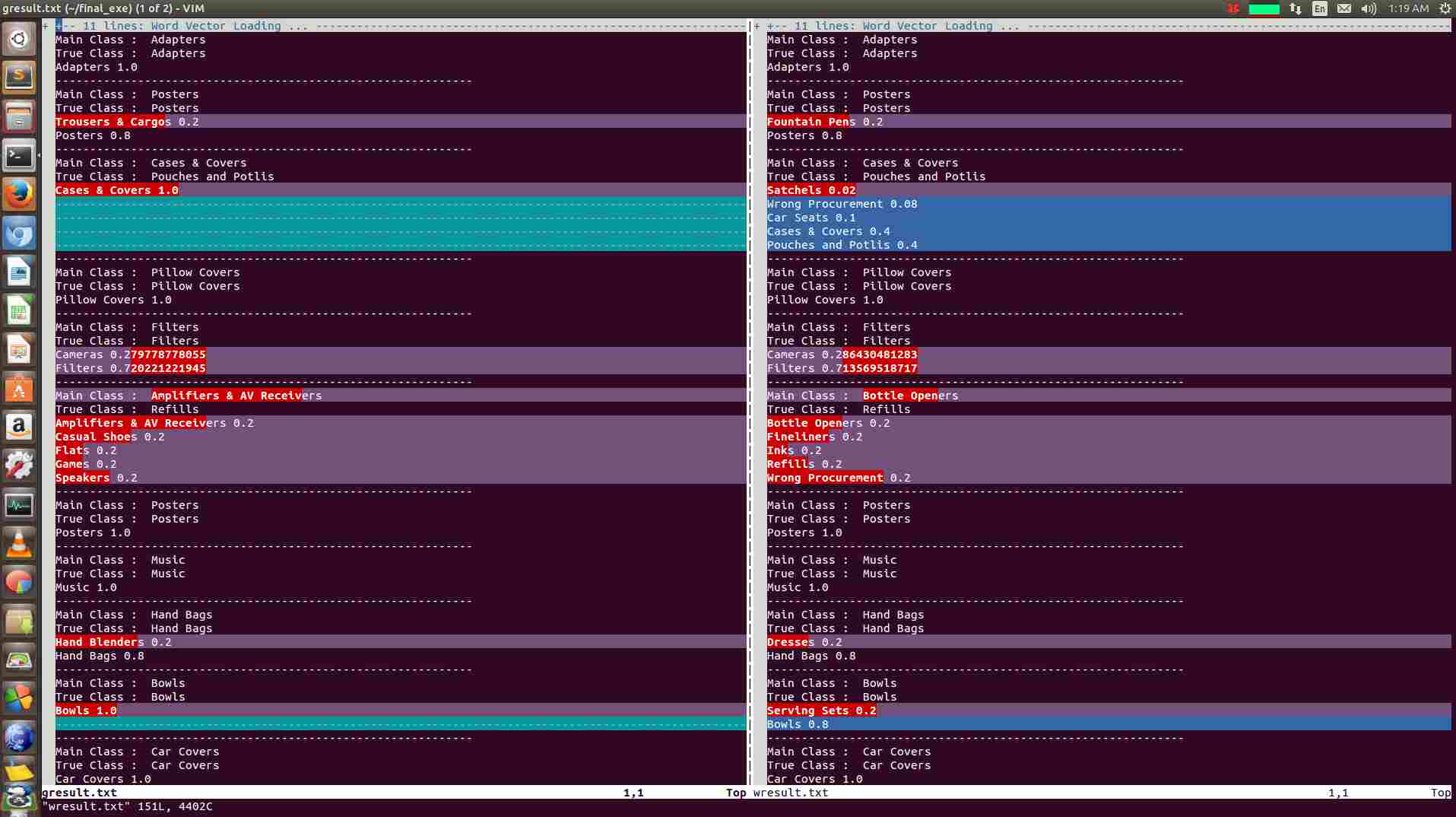This screenshot has height=817, width=1456.
Task: Open the Amazon launcher icon
Action: pos(19,428)
